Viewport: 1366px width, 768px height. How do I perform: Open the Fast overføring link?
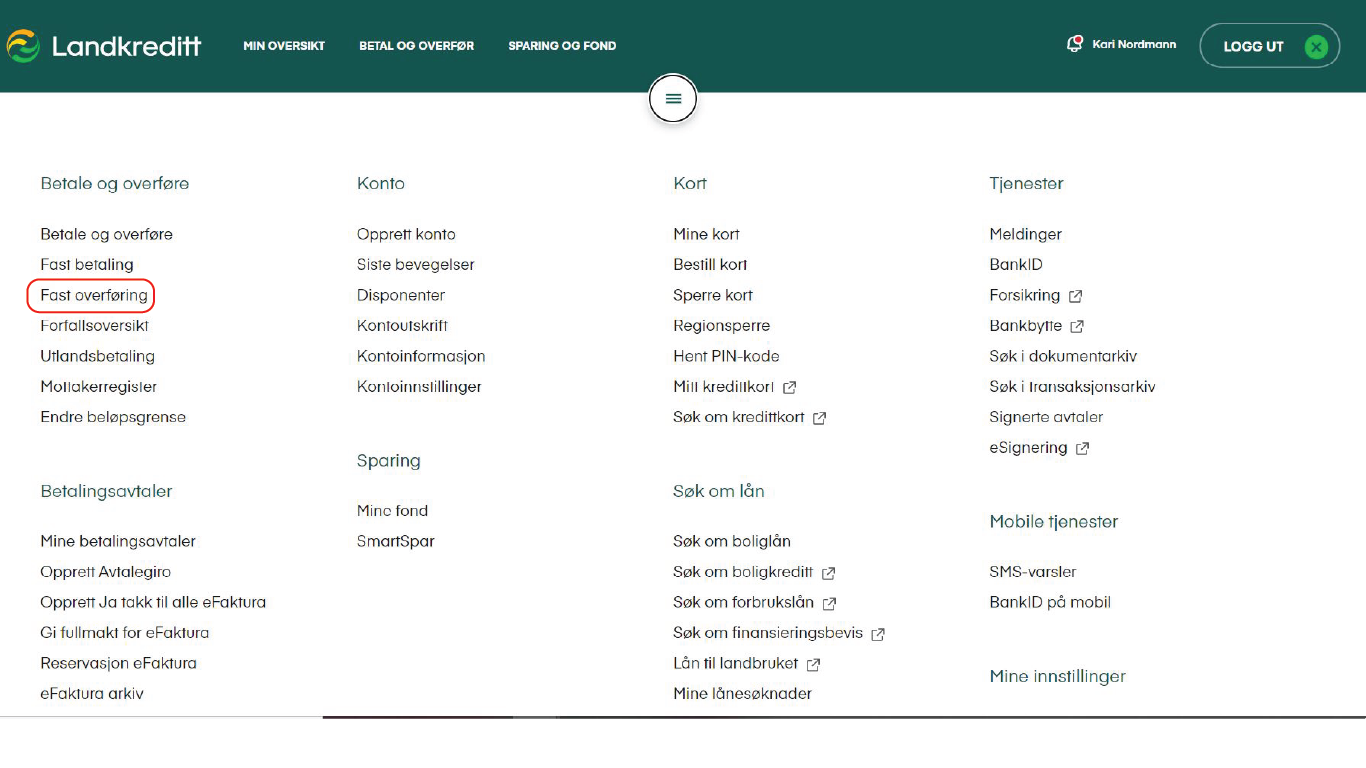coord(94,295)
